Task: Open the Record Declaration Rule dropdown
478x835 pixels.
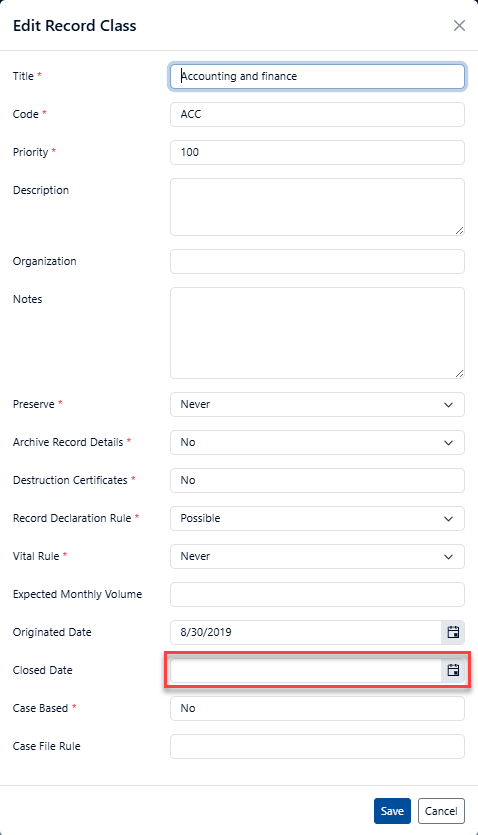Action: [x=317, y=519]
